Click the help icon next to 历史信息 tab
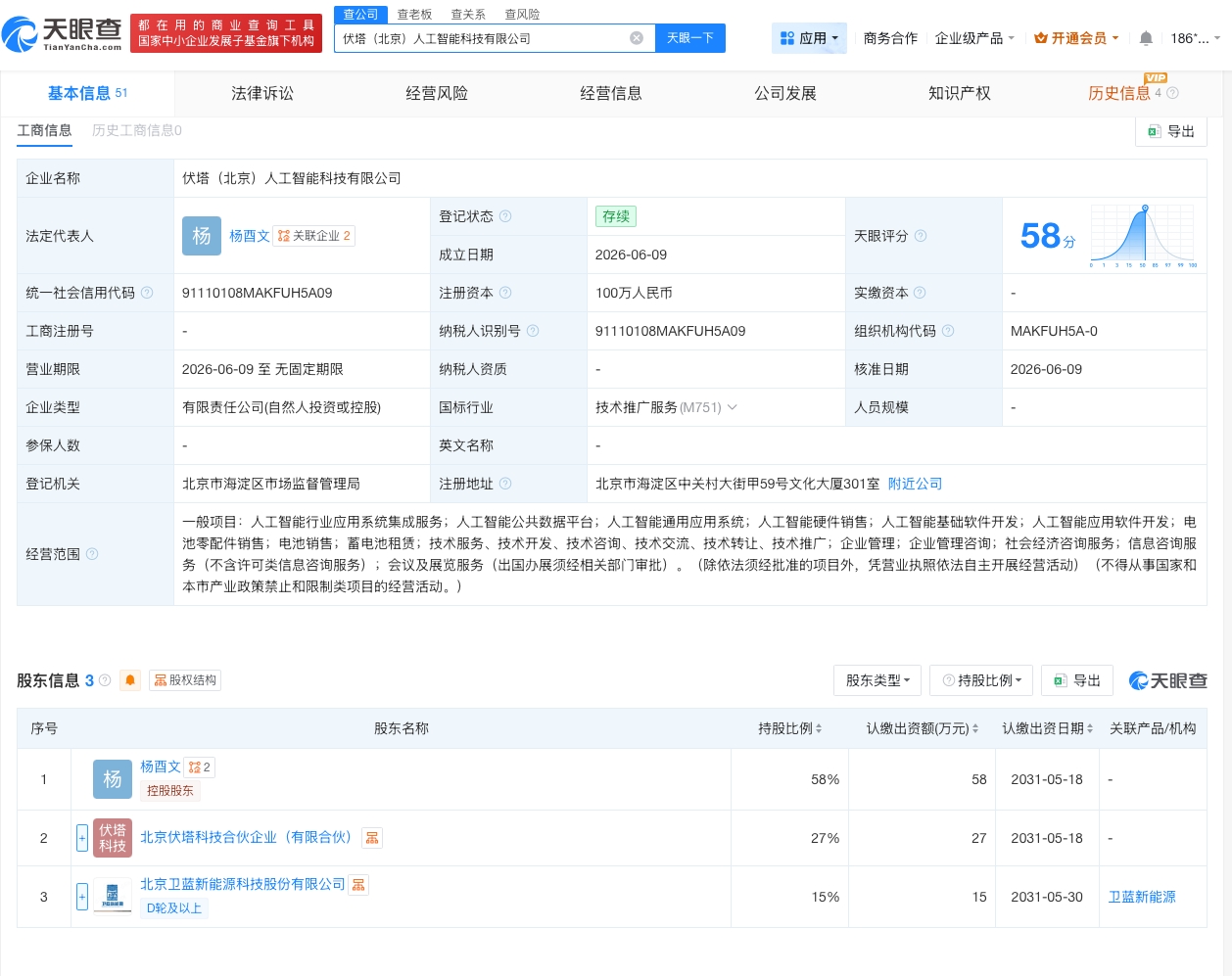Screen dimensions: 1232x976 pyautogui.click(x=1172, y=93)
